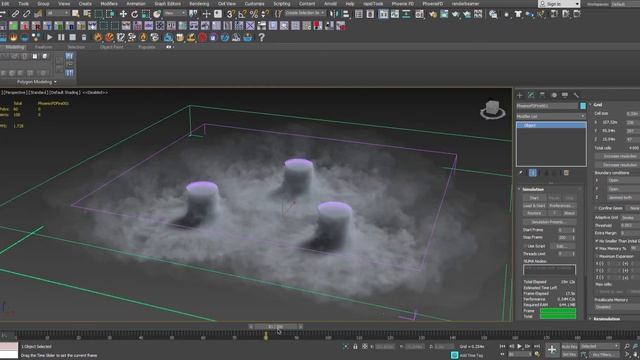This screenshot has width=640, height=360.
Task: Open the Modify tab in command panel
Action: click(x=531, y=95)
